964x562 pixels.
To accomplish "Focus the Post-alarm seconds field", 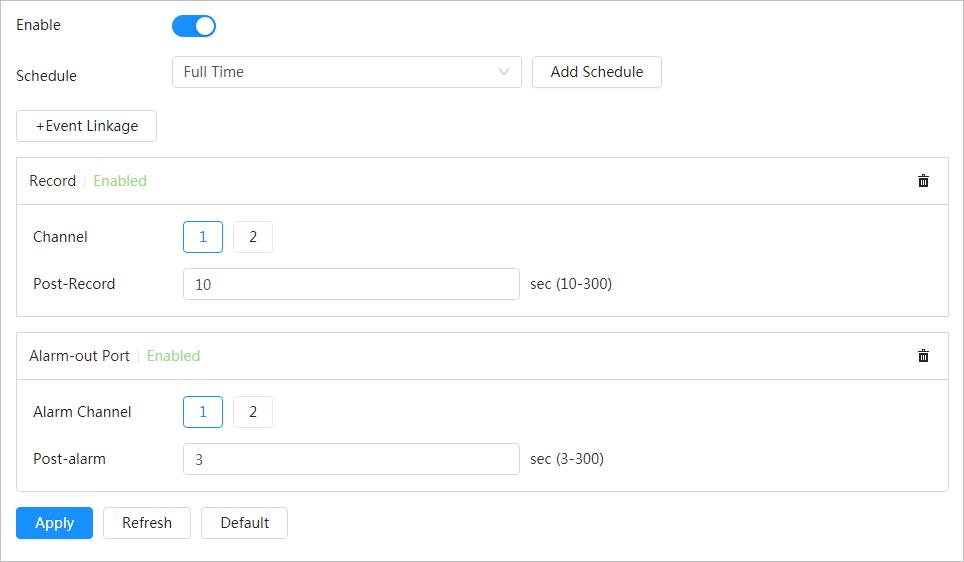I will click(x=351, y=459).
